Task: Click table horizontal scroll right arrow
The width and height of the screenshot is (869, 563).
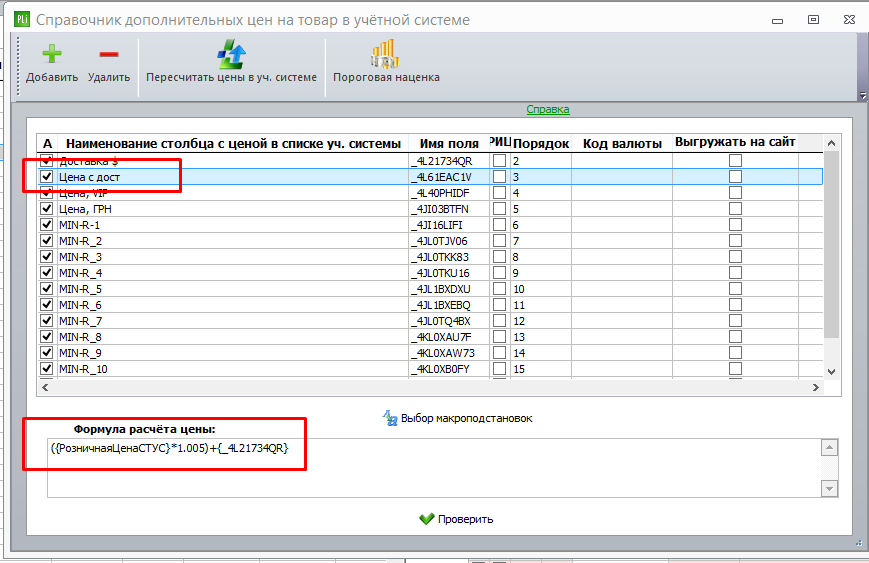Action: (816, 387)
